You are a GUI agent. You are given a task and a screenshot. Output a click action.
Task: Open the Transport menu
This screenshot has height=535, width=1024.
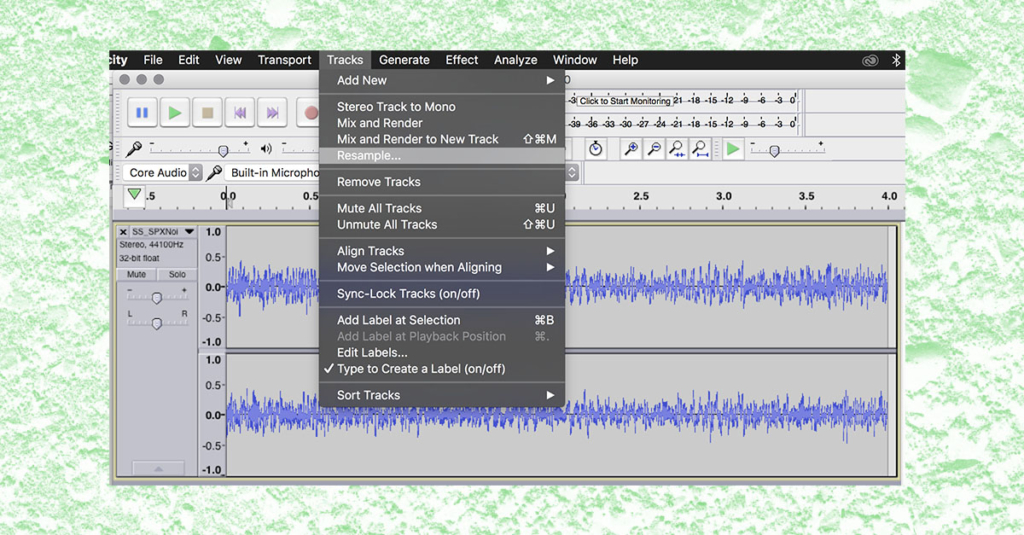pos(284,60)
